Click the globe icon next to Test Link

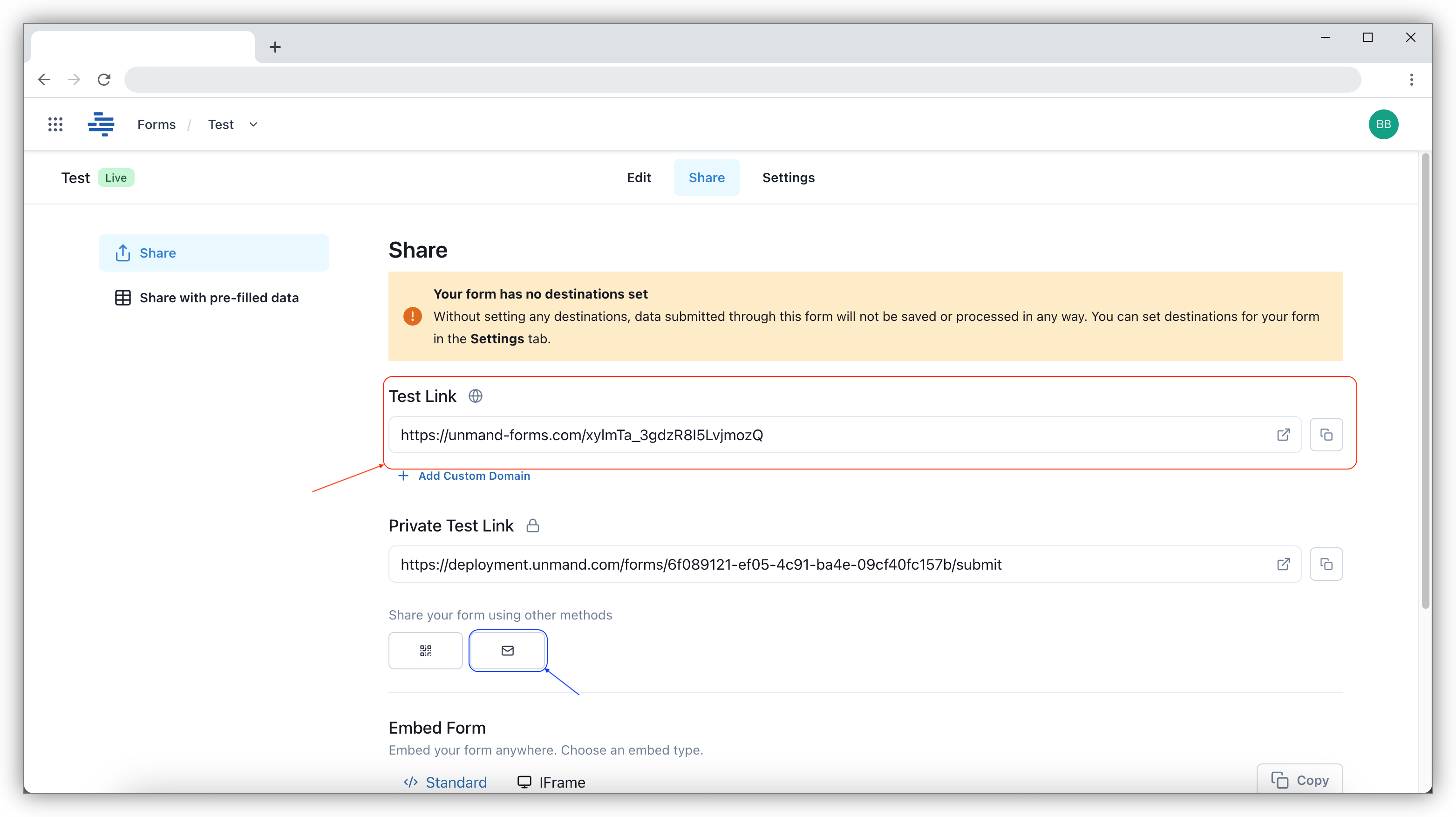[475, 395]
